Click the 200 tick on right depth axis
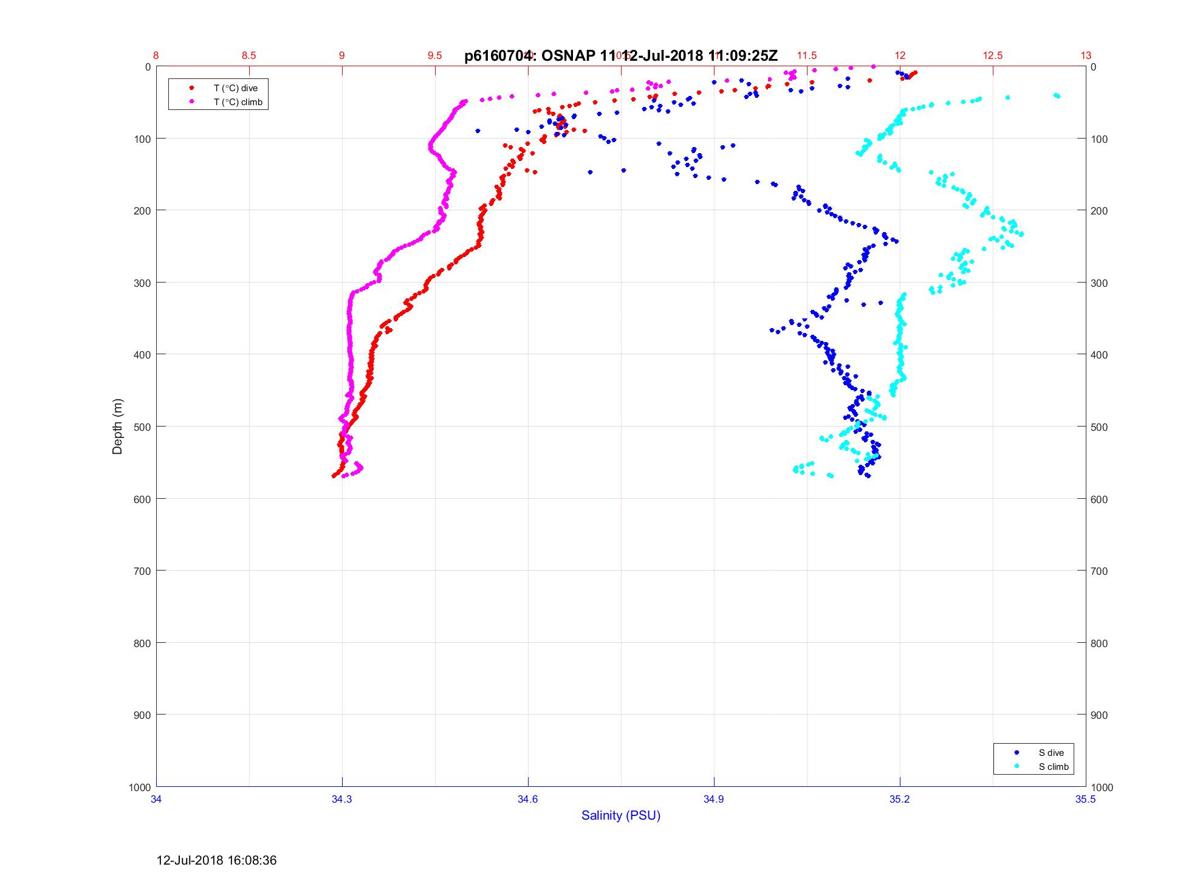 (x=1099, y=211)
